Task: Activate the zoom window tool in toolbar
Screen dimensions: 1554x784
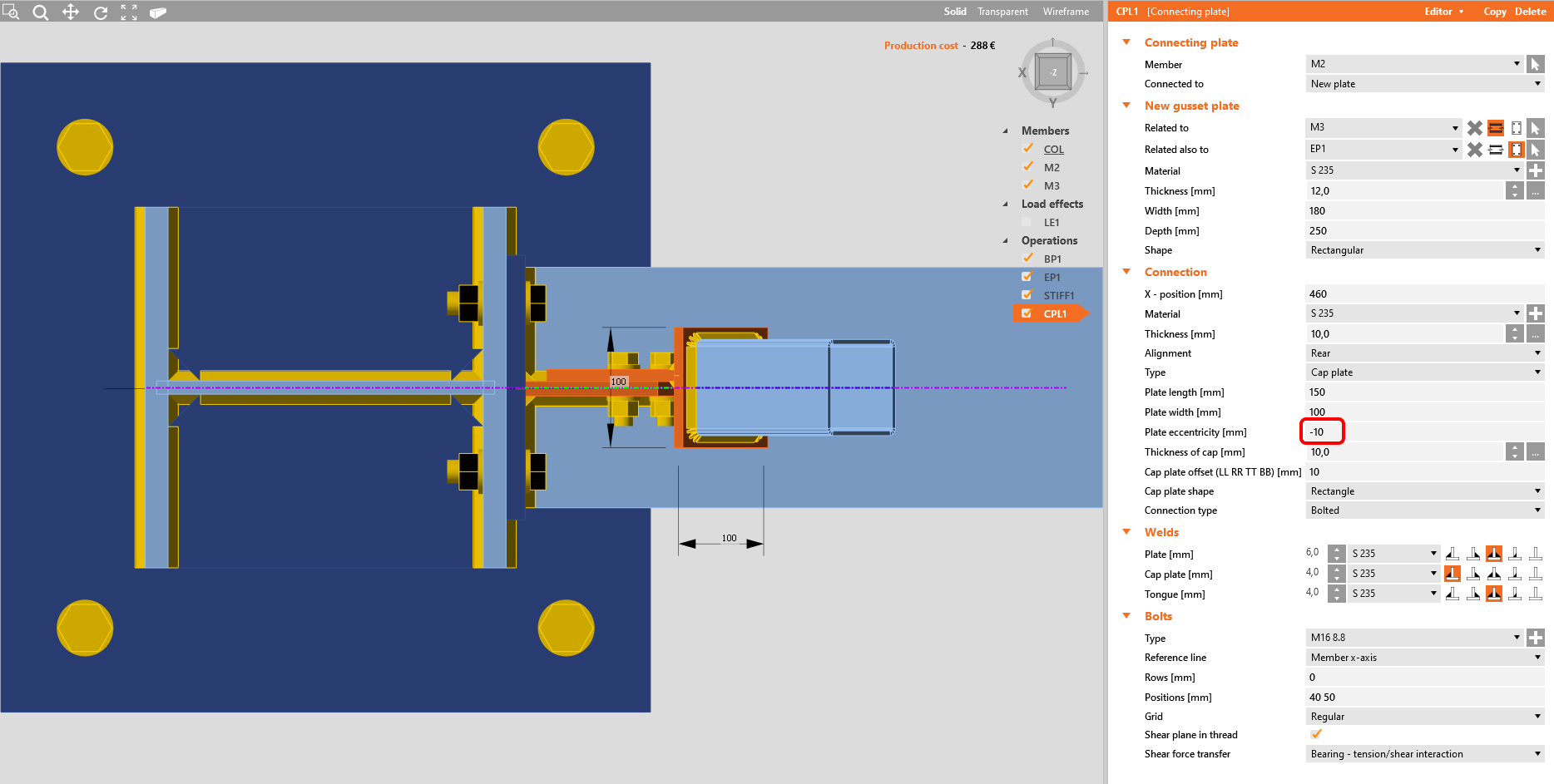Action: pyautogui.click(x=11, y=12)
